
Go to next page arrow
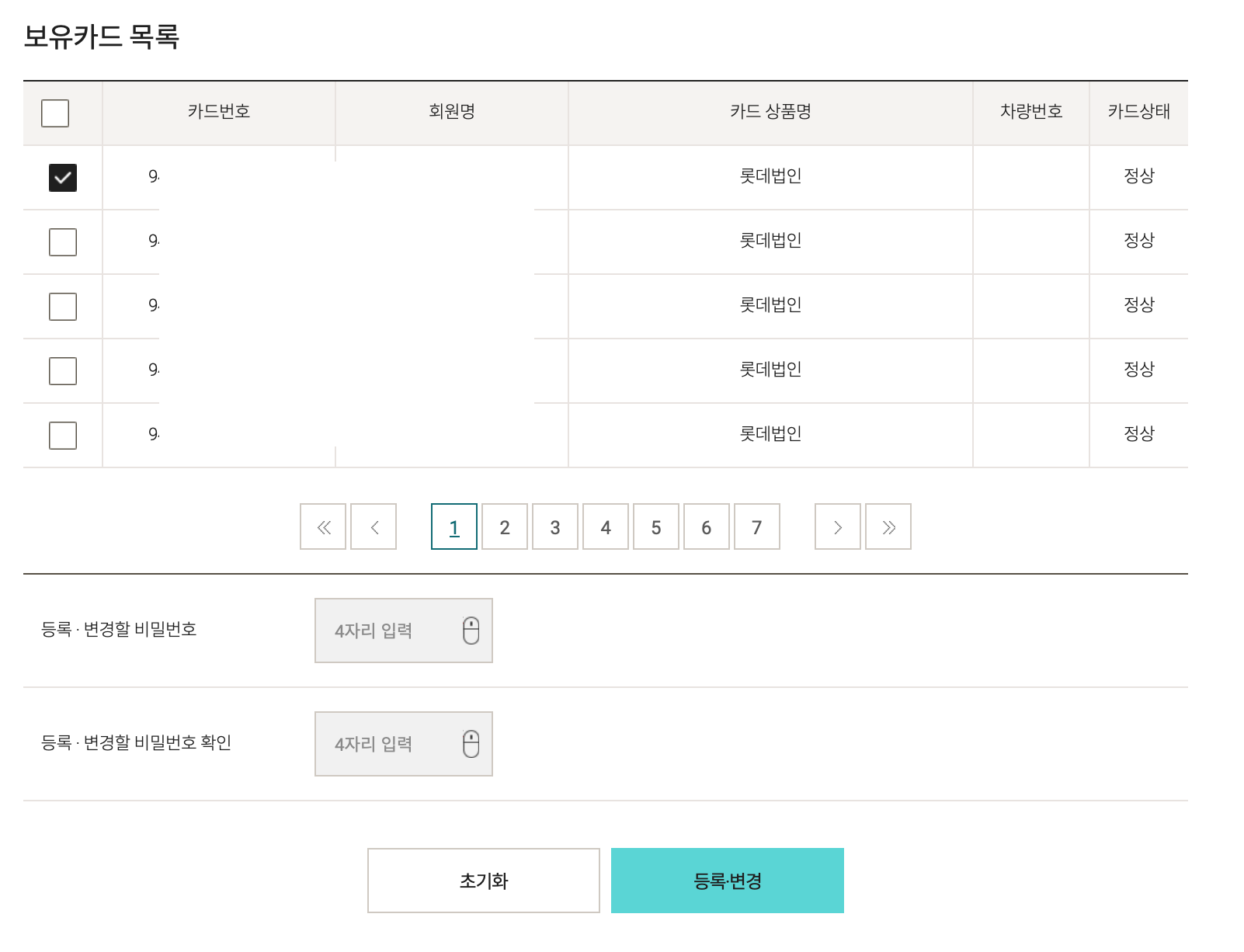click(x=838, y=527)
